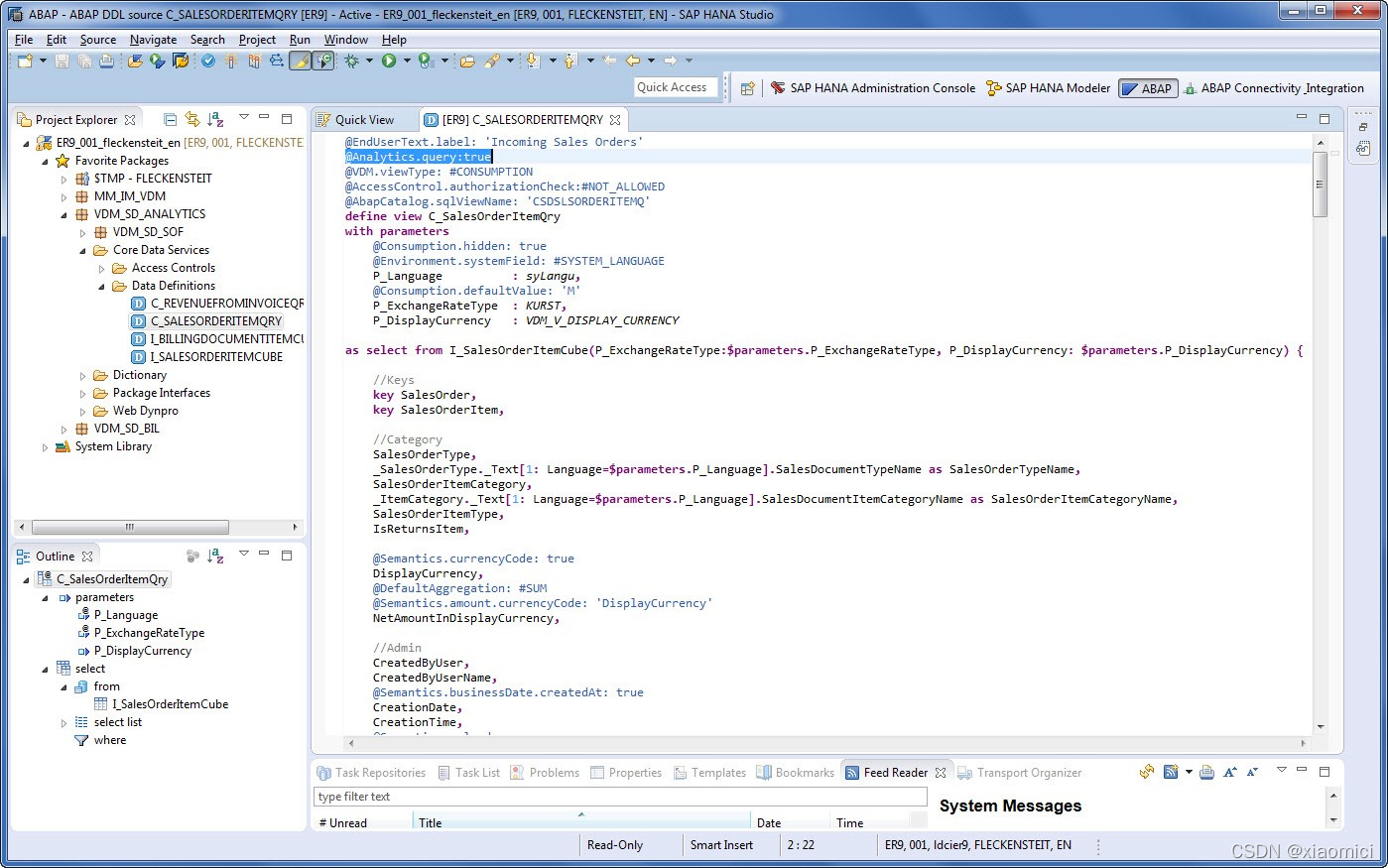Open the Project menu
1388x868 pixels.
[257, 40]
